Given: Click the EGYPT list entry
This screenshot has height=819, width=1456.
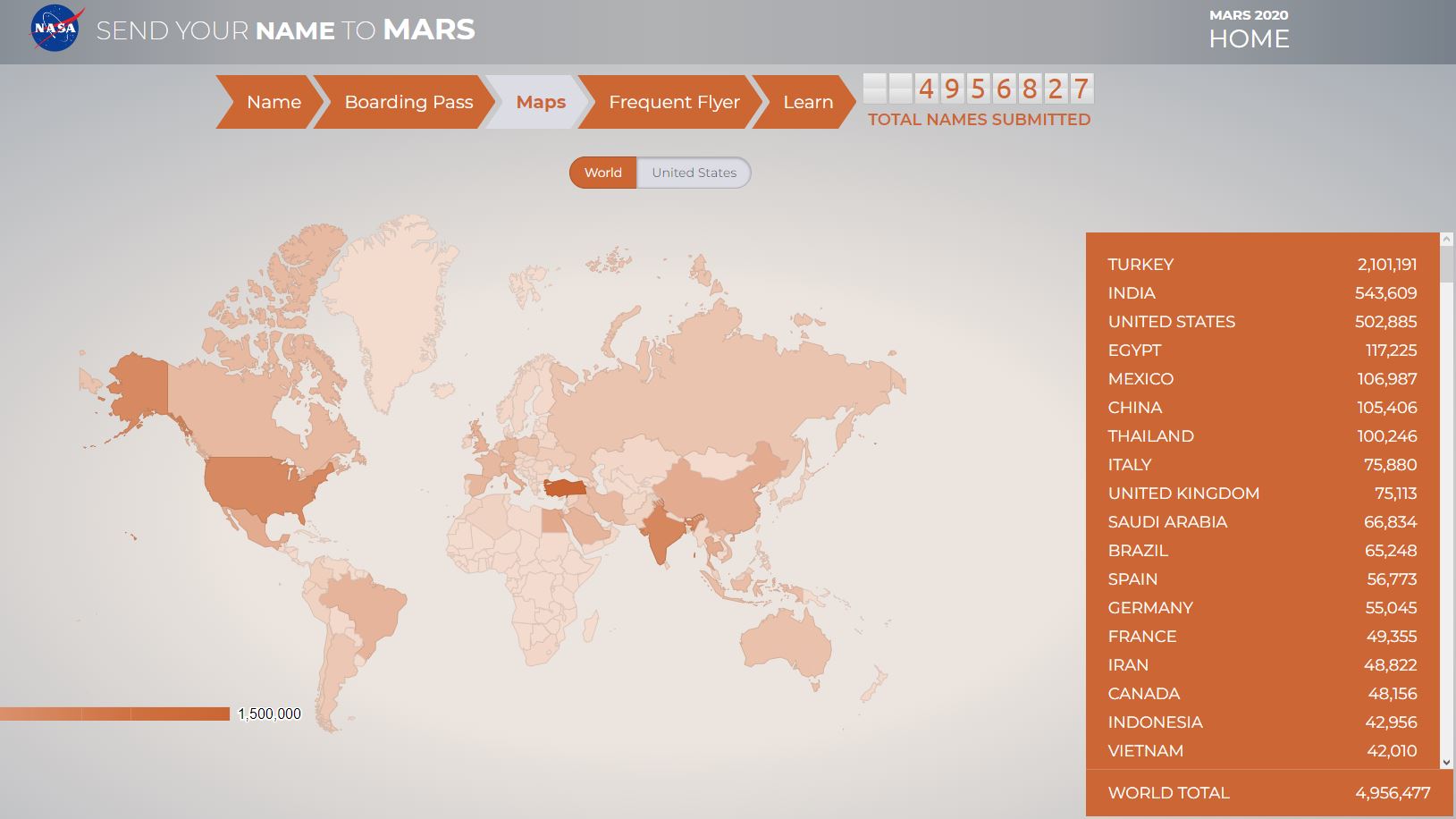Looking at the screenshot, I should point(1262,350).
